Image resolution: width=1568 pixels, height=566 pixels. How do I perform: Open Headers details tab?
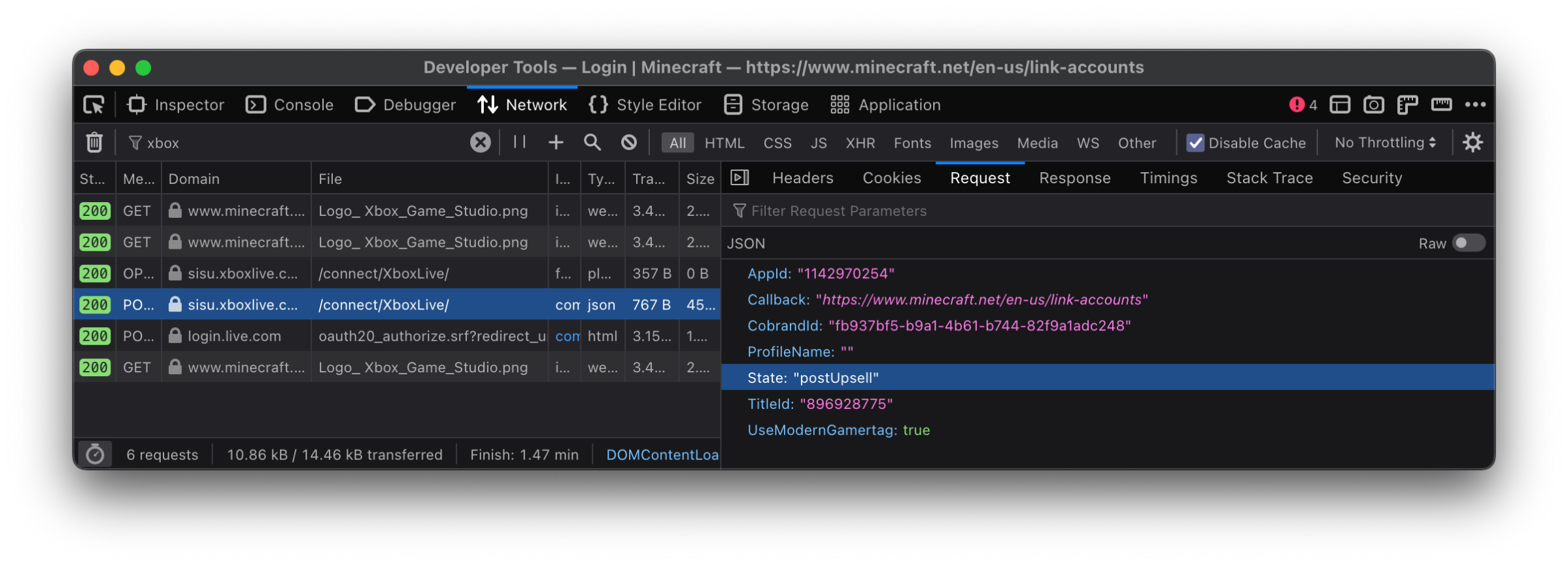coord(803,178)
